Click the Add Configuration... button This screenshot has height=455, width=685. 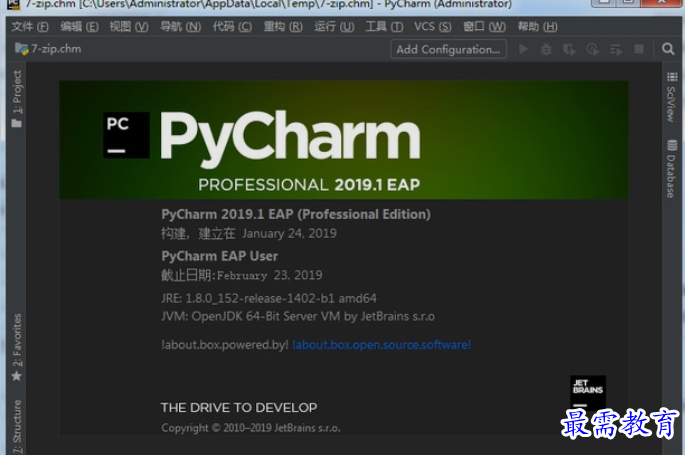(448, 49)
